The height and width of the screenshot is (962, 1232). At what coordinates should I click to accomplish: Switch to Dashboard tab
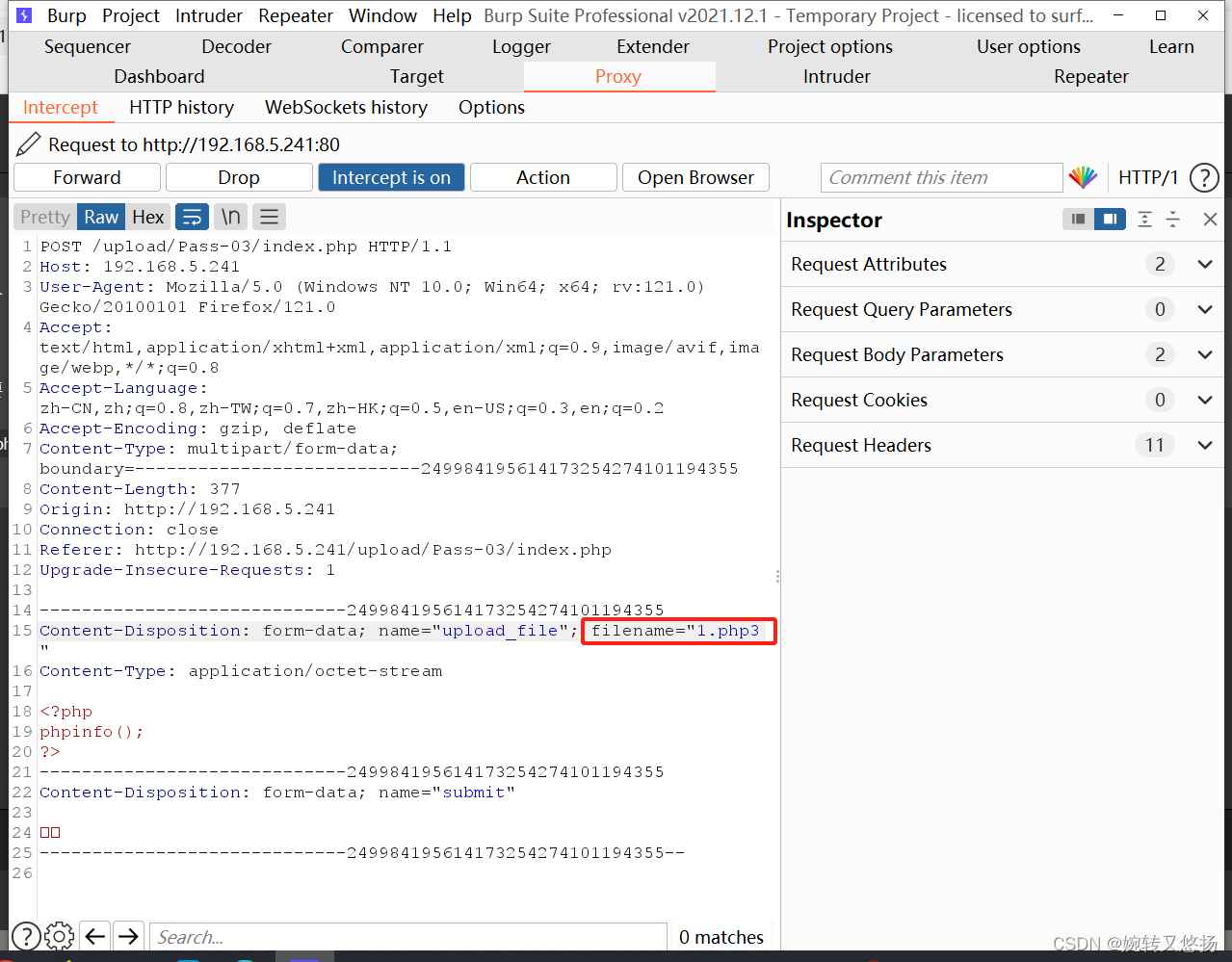(159, 76)
